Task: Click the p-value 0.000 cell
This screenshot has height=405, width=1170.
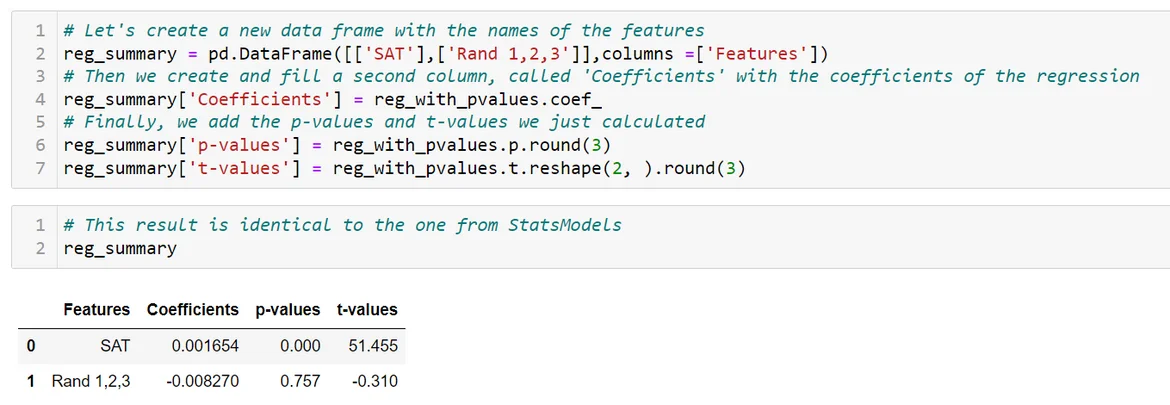Action: pyautogui.click(x=300, y=346)
